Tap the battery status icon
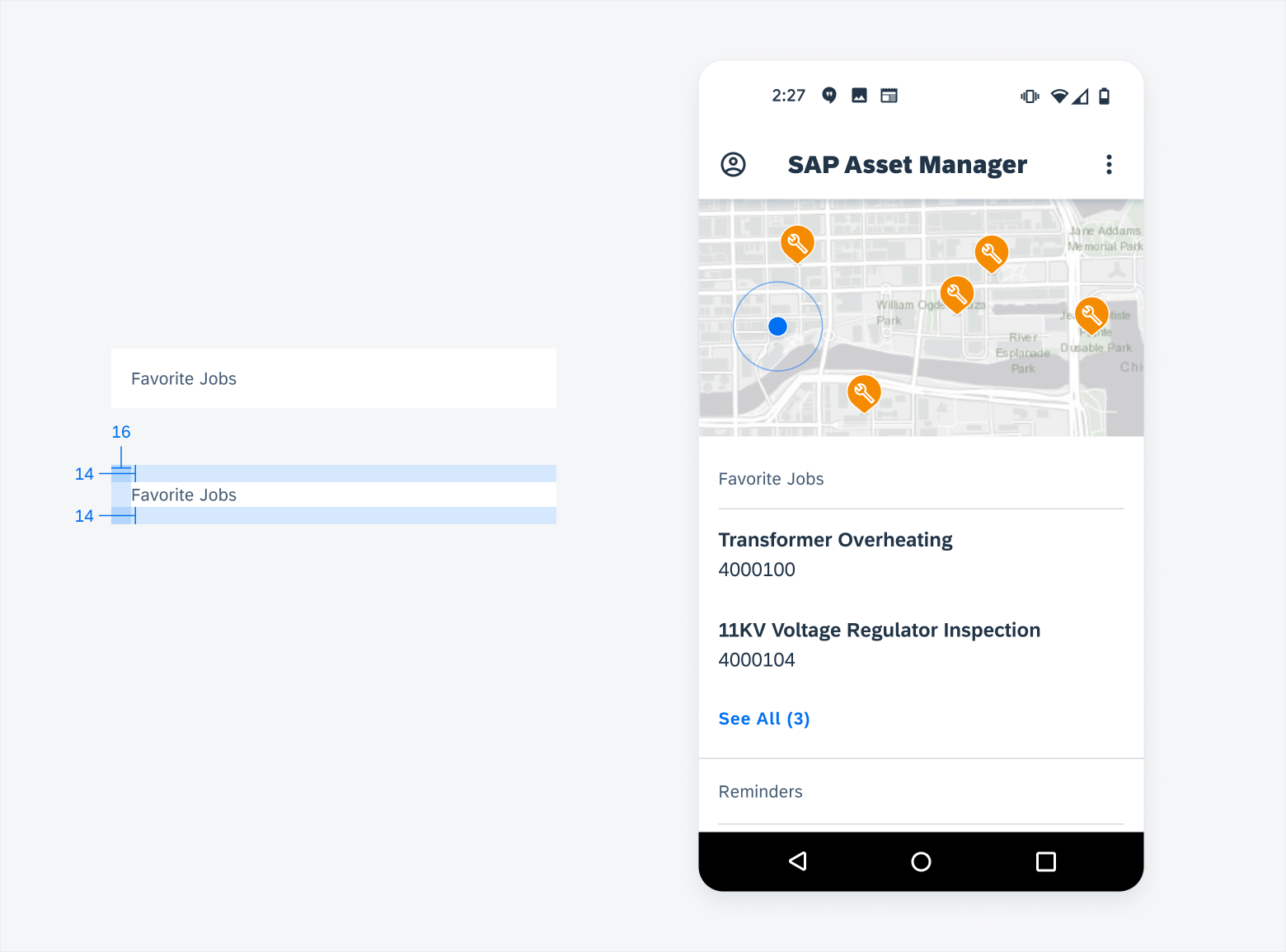Screen dimensions: 1286x952 (x=1105, y=96)
